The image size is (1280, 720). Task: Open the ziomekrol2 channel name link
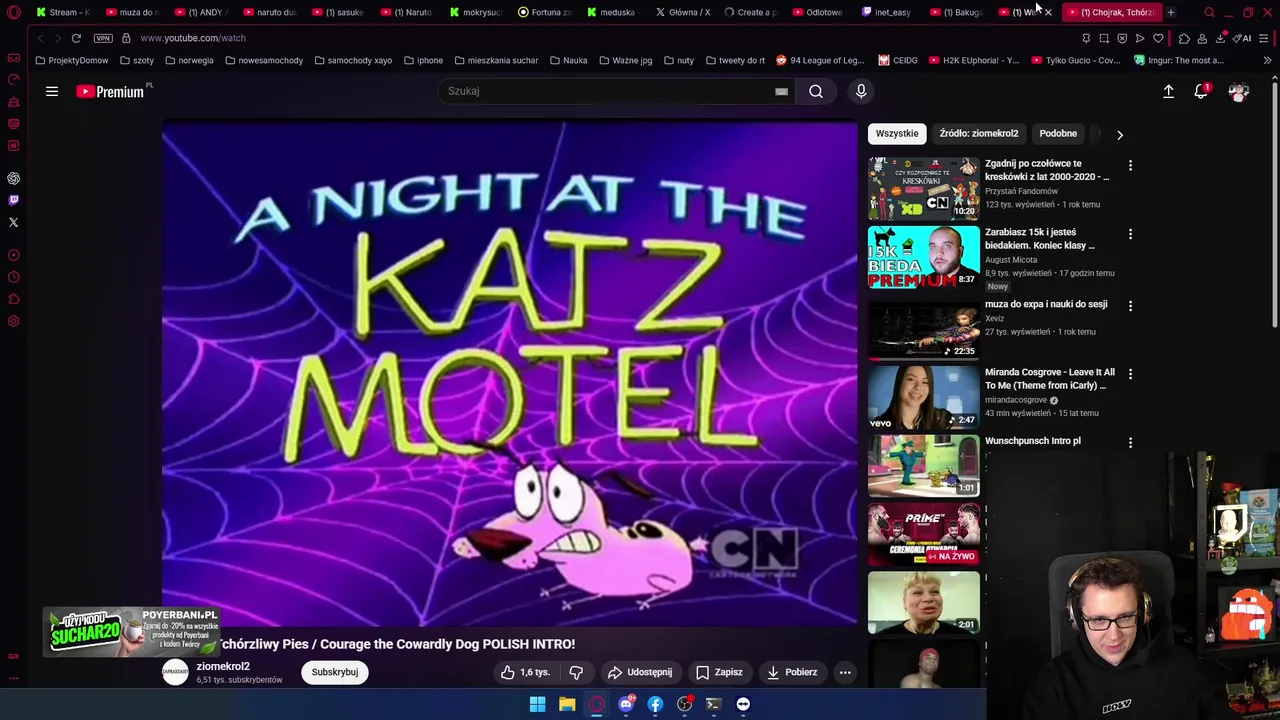coord(223,666)
